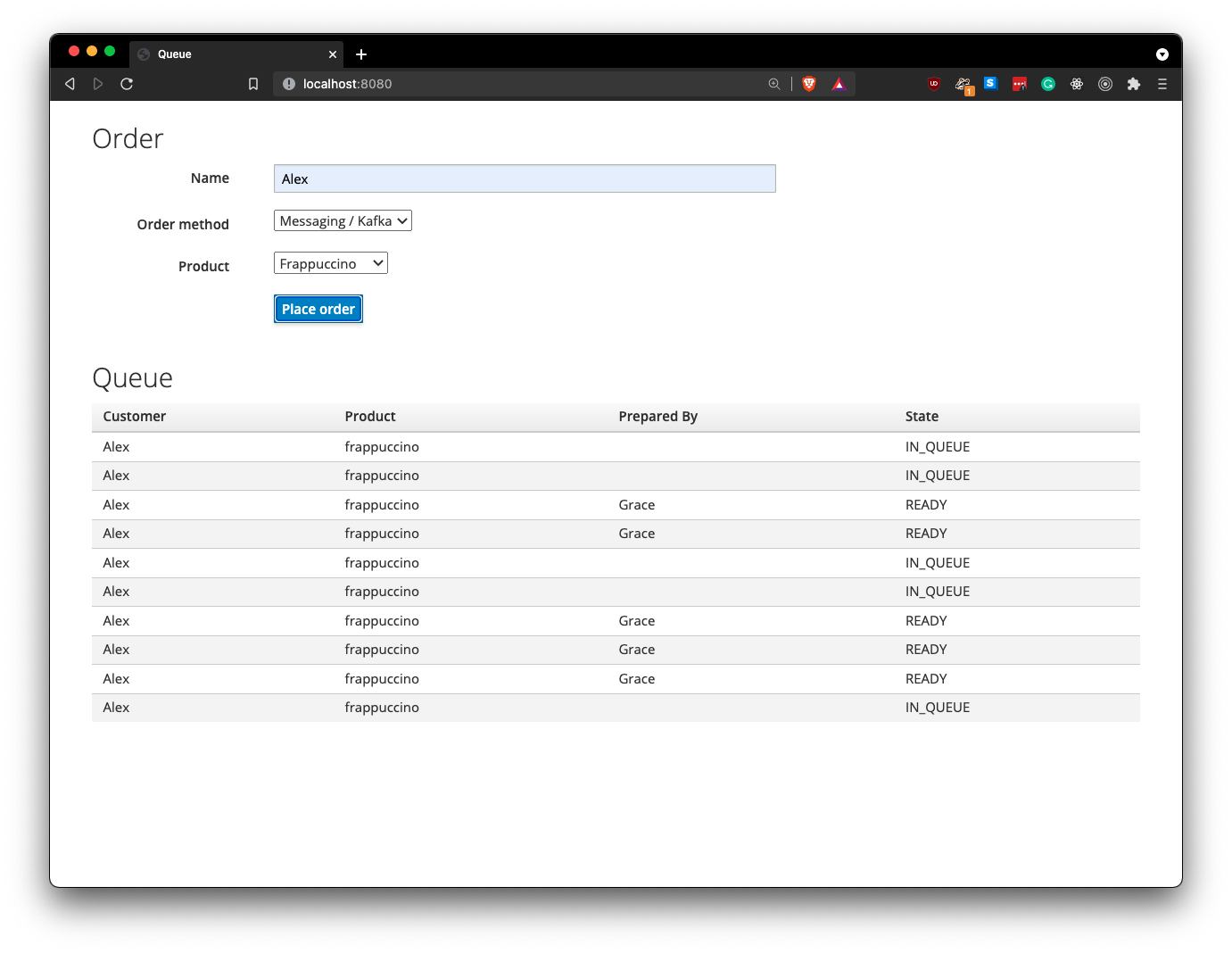The width and height of the screenshot is (1232, 953).
Task: Open the Product dropdown showing Frappuccino
Action: (x=331, y=263)
